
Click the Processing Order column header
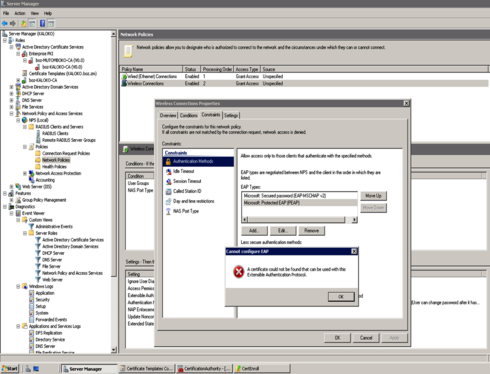point(217,69)
